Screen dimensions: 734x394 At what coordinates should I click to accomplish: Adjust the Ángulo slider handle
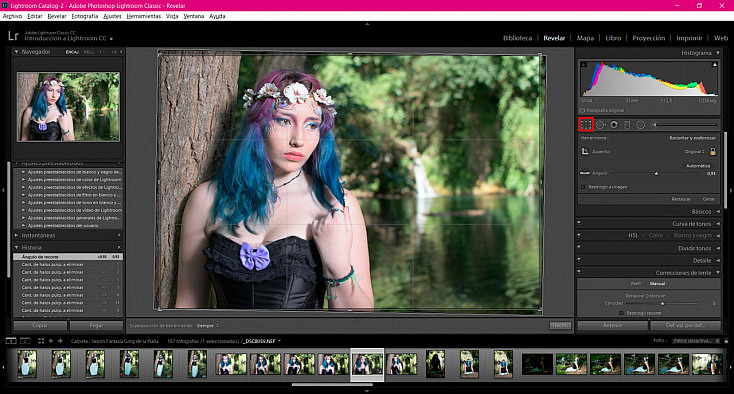[656, 173]
